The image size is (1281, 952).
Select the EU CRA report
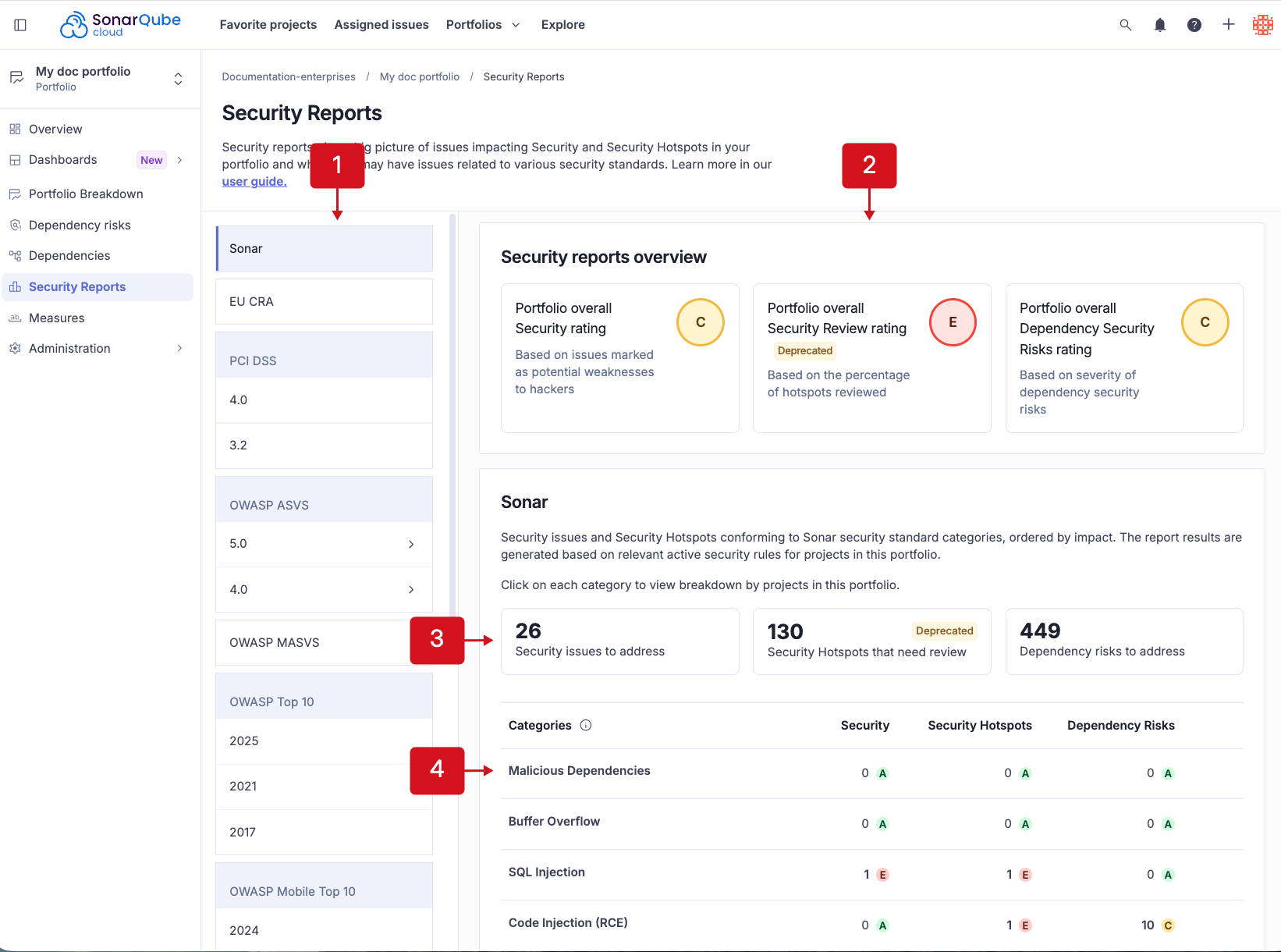point(325,301)
